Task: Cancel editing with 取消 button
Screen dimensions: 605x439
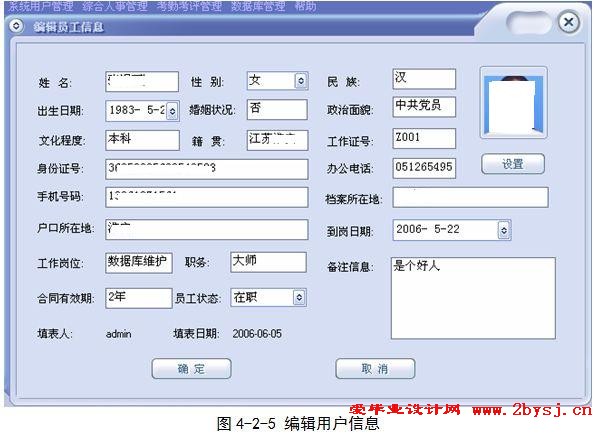Action: tap(374, 369)
